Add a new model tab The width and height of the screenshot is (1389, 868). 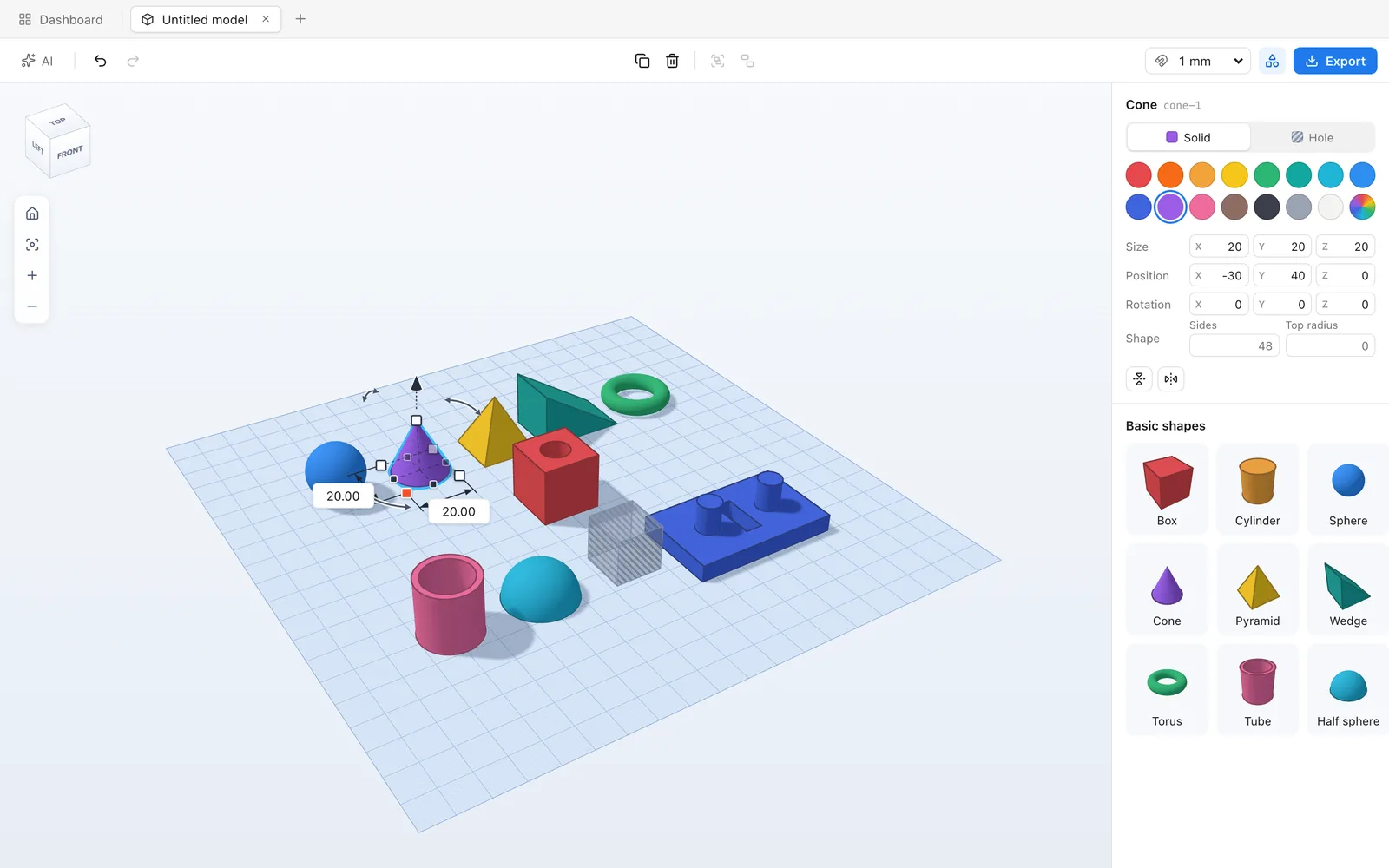(300, 19)
